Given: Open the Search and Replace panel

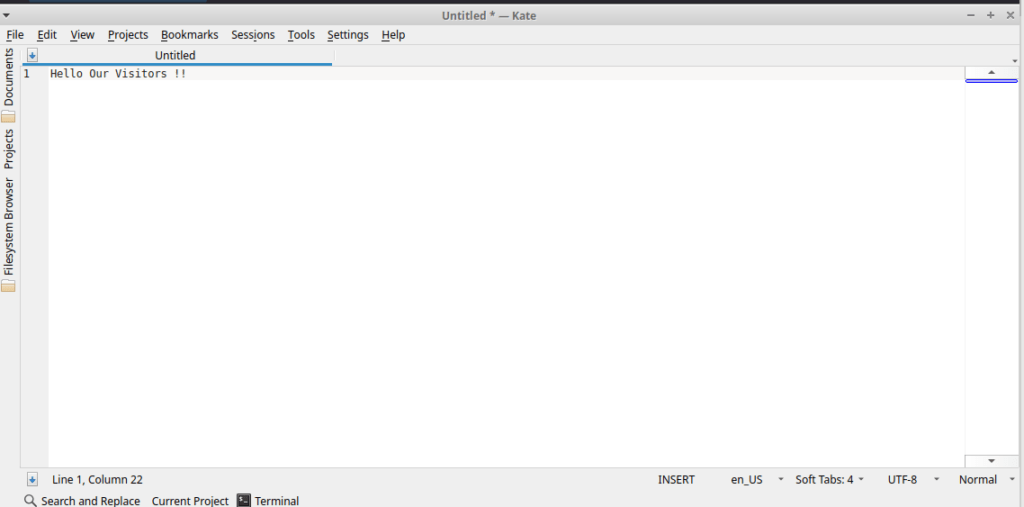Looking at the screenshot, I should point(90,500).
